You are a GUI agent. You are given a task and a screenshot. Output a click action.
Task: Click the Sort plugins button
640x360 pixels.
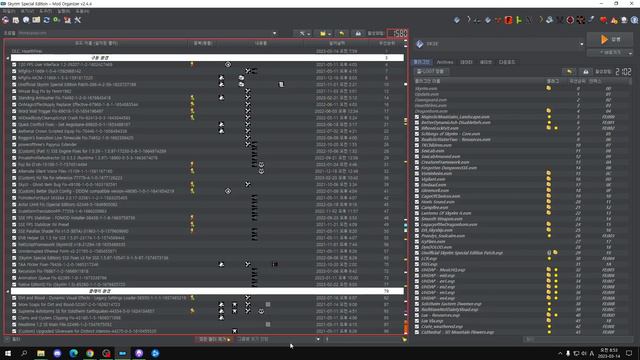pos(432,71)
